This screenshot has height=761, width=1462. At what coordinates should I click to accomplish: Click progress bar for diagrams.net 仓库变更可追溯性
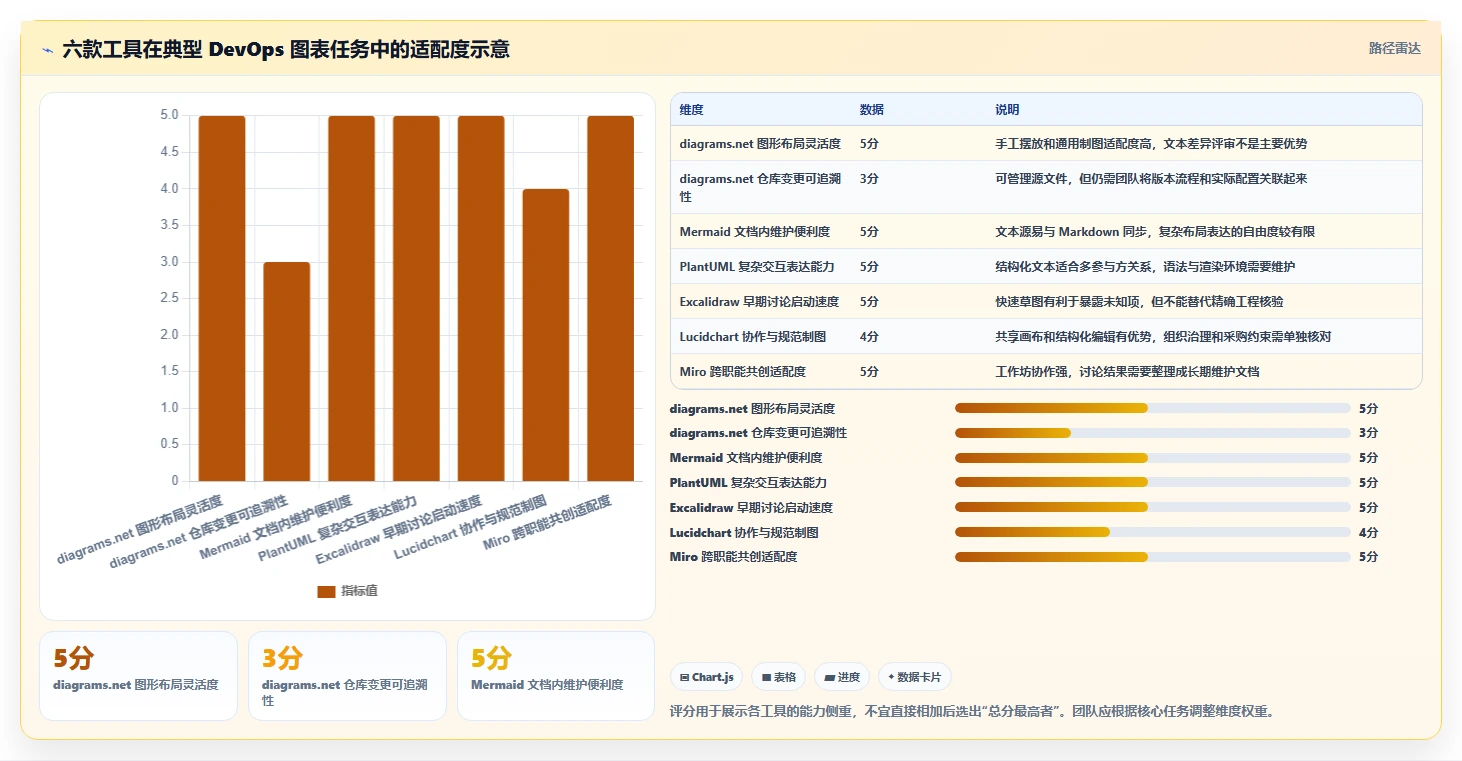tap(1153, 433)
